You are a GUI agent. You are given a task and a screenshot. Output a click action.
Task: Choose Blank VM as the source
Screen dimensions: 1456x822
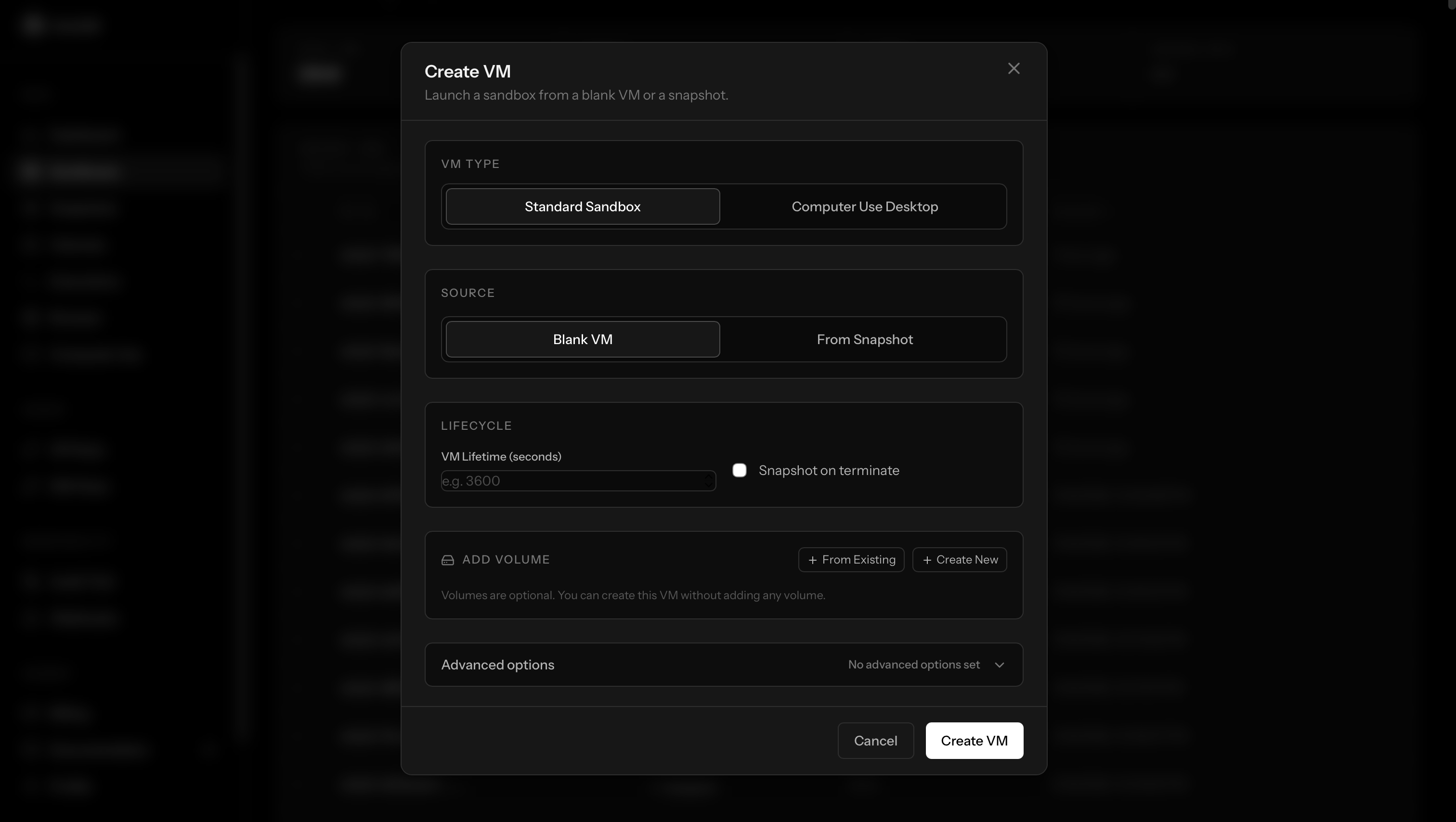click(582, 340)
